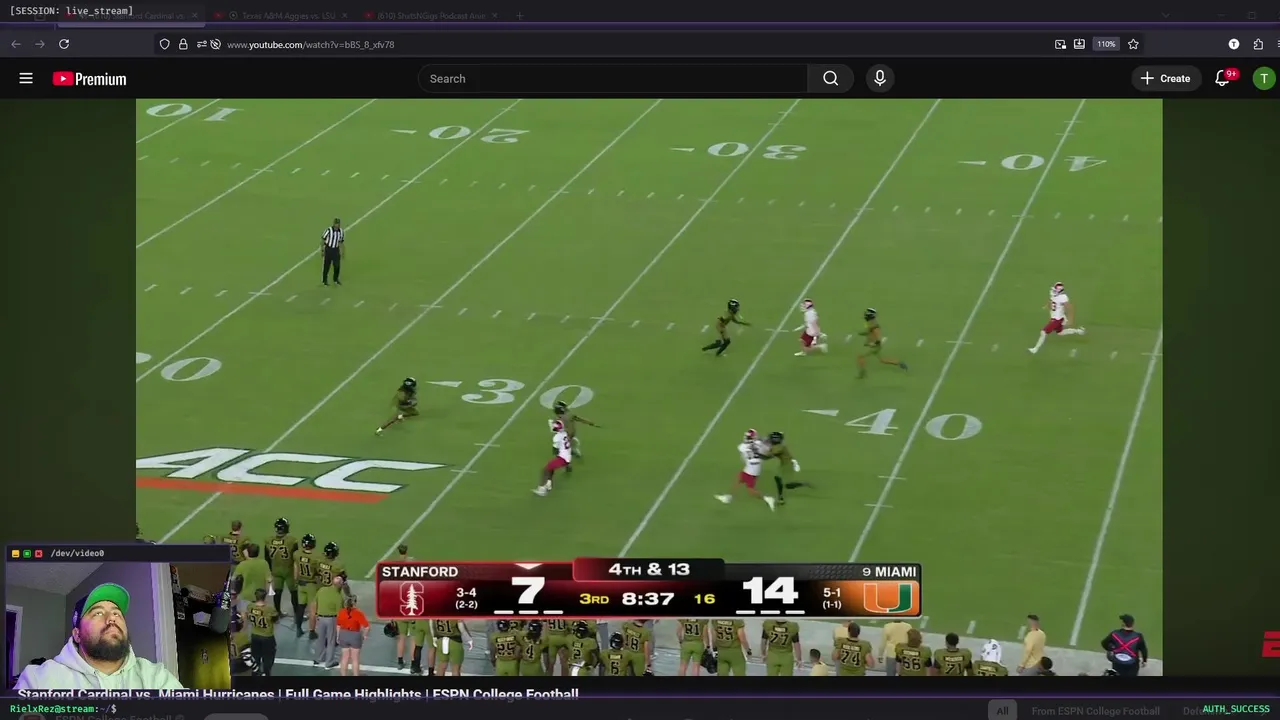Image resolution: width=1280 pixels, height=720 pixels.
Task: Open a new browser tab with plus
Action: [519, 16]
